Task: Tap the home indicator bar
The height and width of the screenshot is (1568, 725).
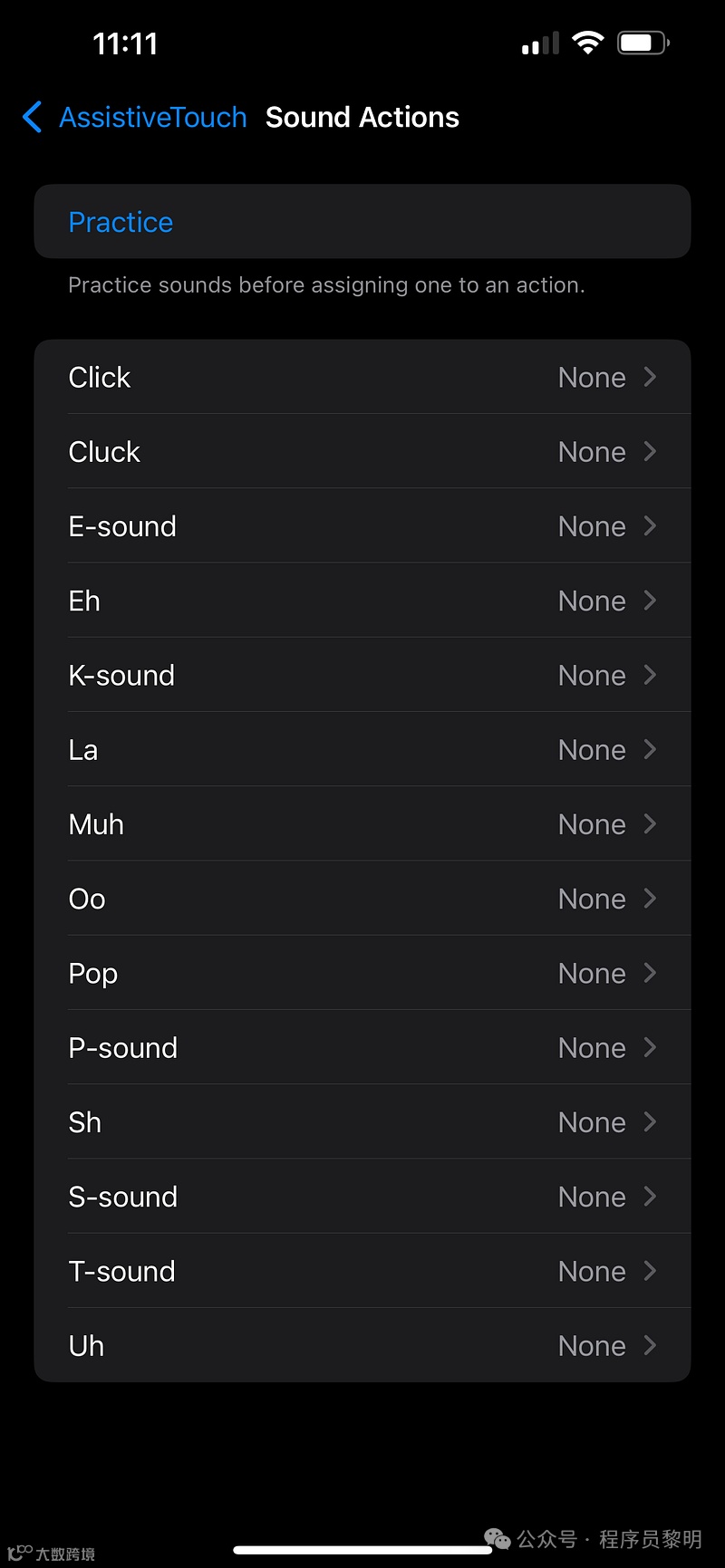Action: point(362,1550)
